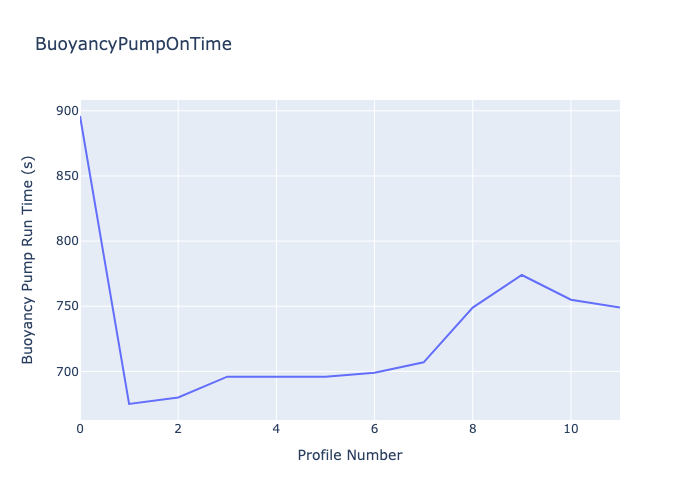Click the y-axis tick label 850
Image resolution: width=700 pixels, height=500 pixels.
click(66, 176)
